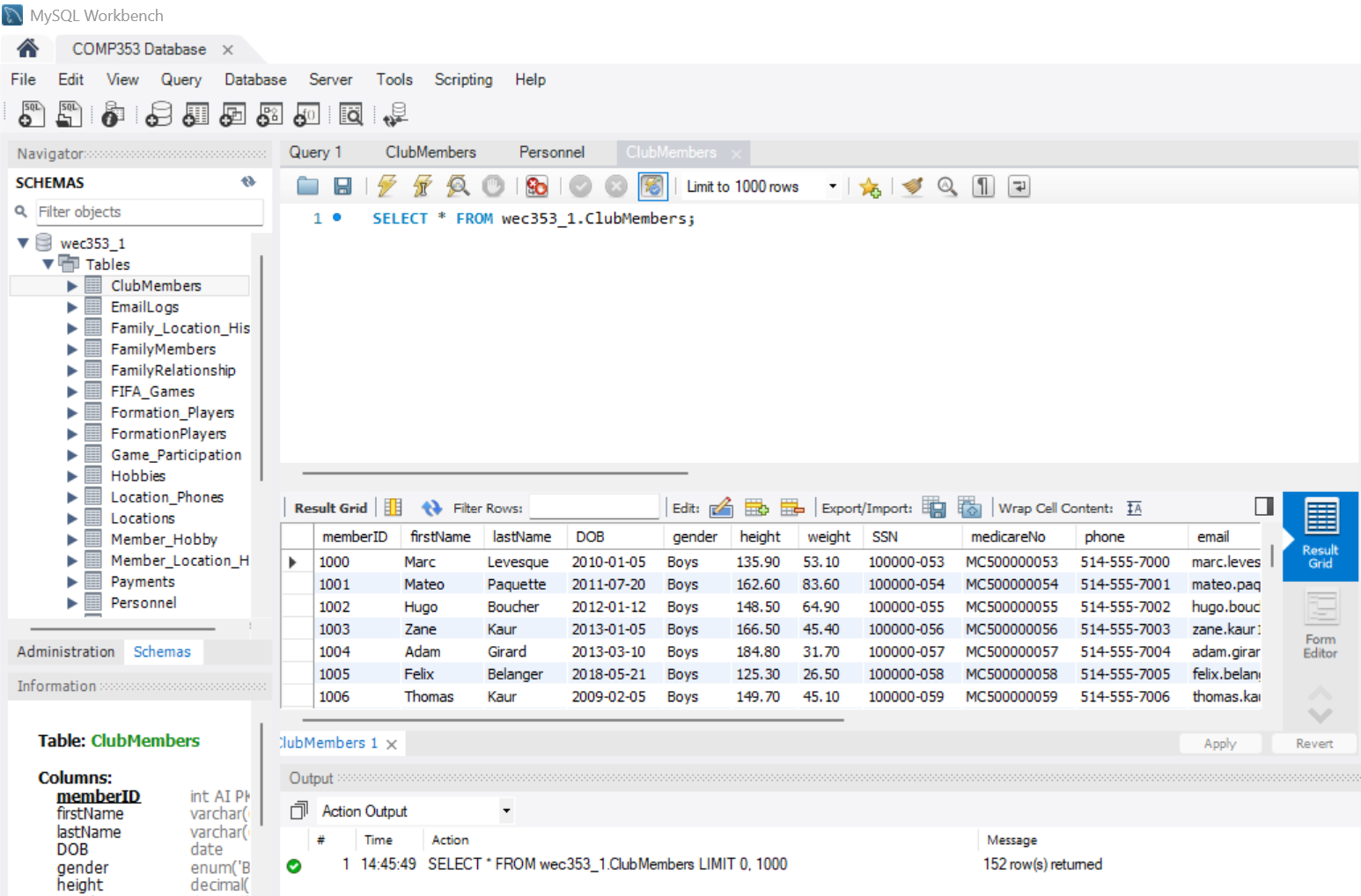1361x896 pixels.
Task: Toggle wrap cell content icon
Action: [x=1134, y=508]
